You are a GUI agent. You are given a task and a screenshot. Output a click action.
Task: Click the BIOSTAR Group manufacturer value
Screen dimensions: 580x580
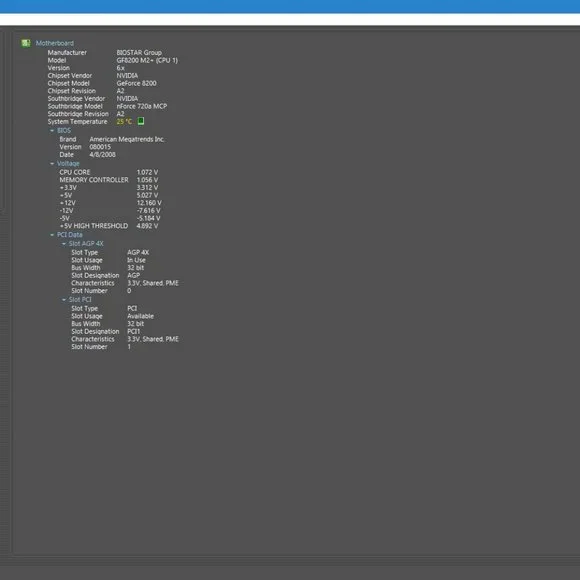pyautogui.click(x=139, y=53)
